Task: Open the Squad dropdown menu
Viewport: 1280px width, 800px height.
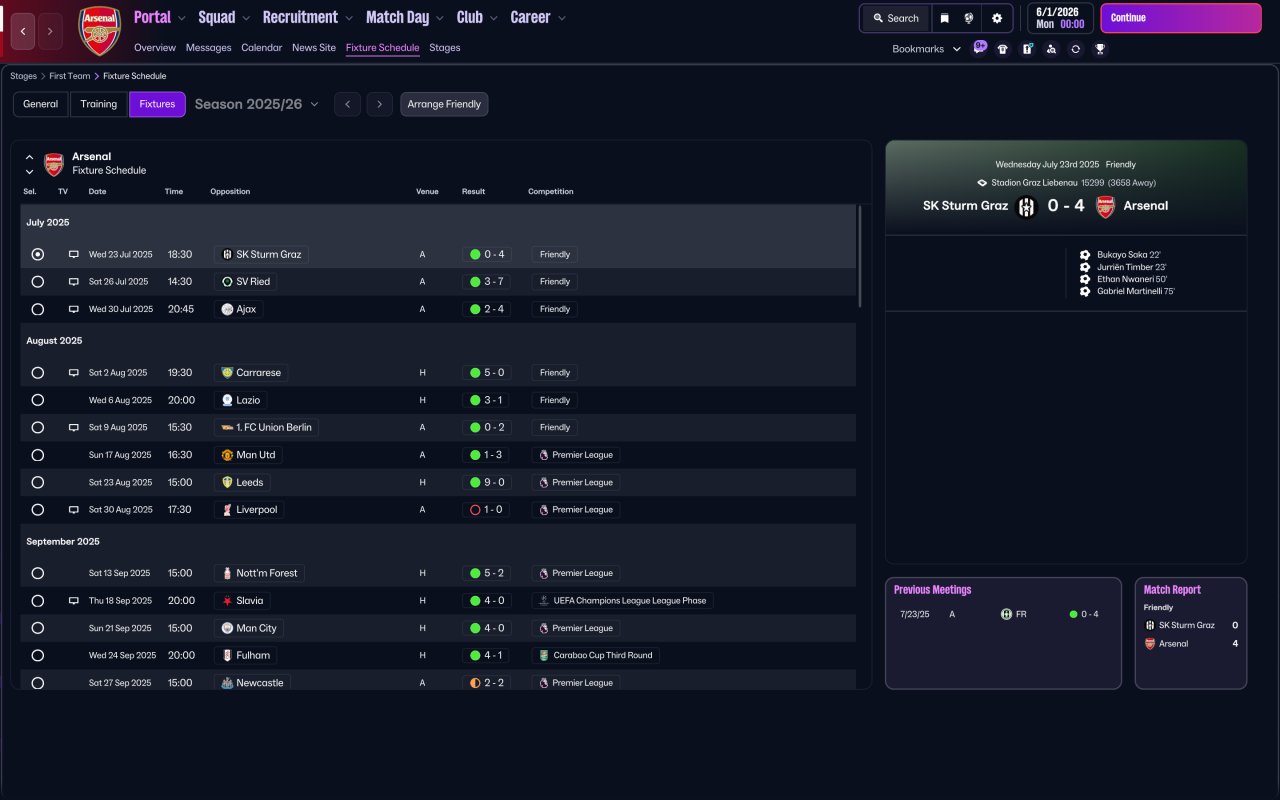Action: coord(225,17)
